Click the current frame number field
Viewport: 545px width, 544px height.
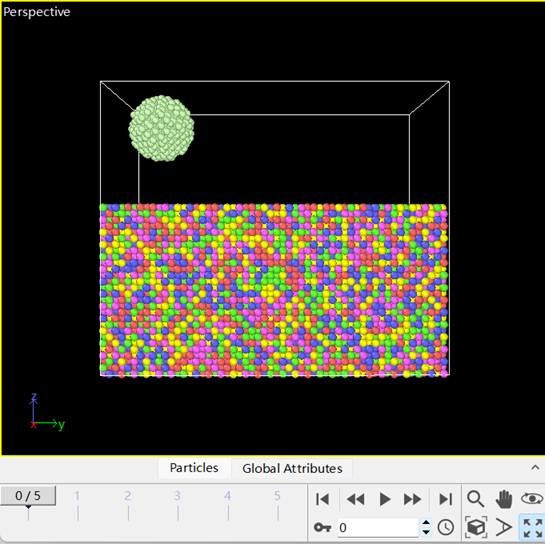tap(378, 528)
